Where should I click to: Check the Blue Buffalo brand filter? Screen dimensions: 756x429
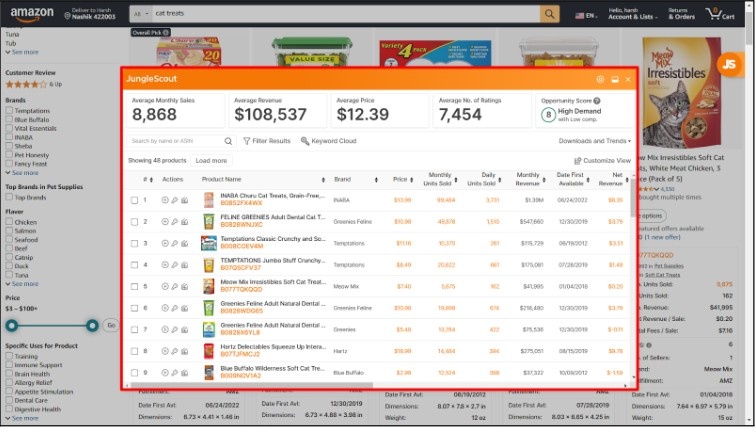pos(9,119)
